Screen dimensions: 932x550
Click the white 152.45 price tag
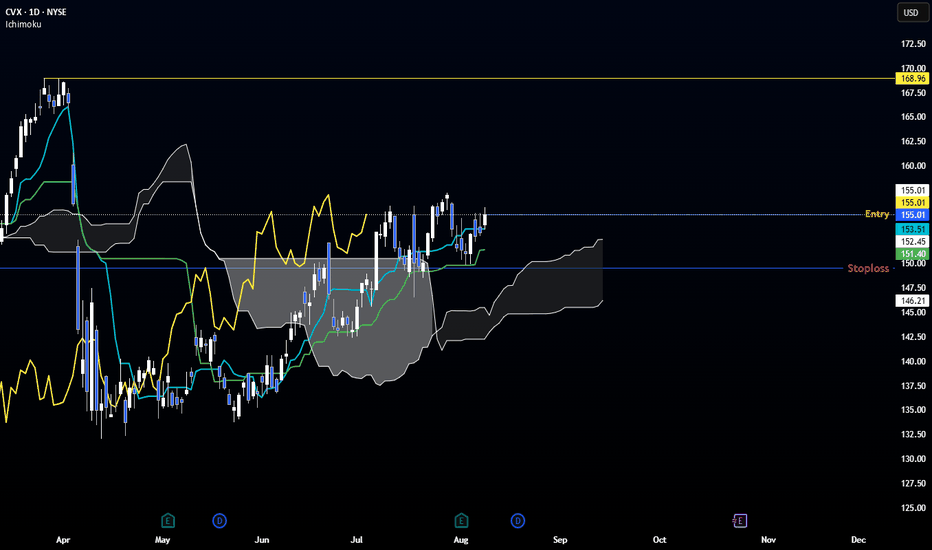pyautogui.click(x=912, y=241)
